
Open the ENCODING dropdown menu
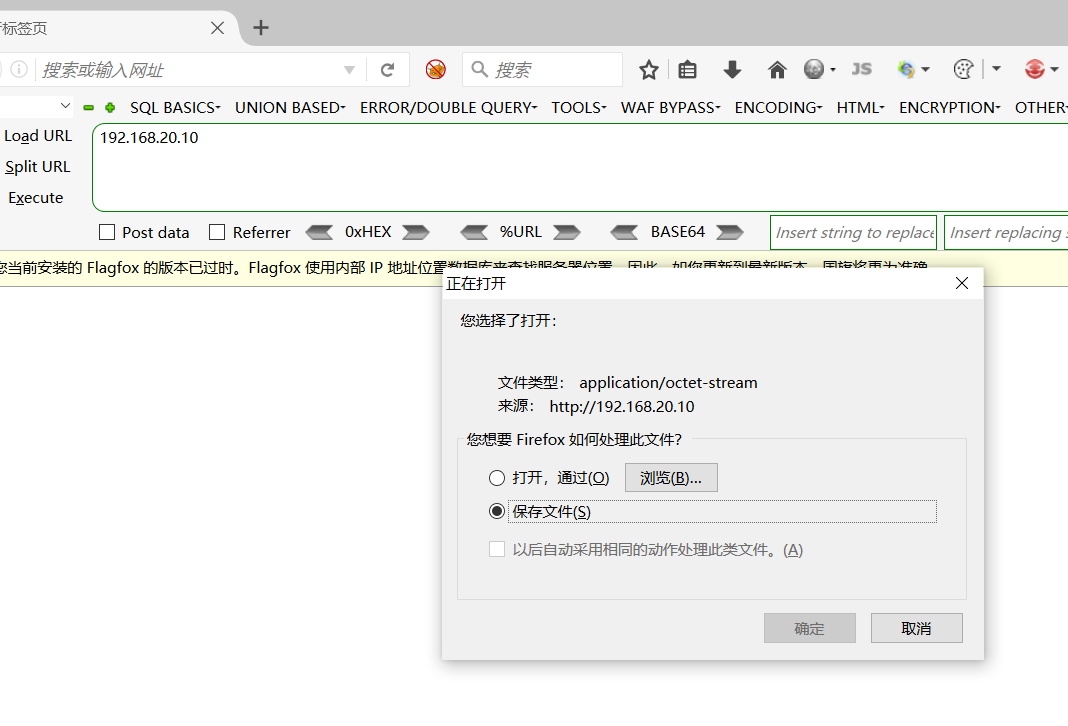(x=778, y=107)
